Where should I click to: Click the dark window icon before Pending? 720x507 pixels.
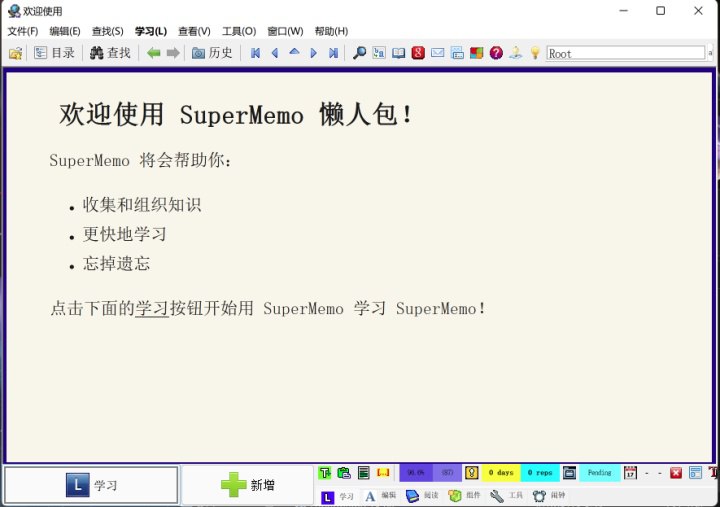click(x=569, y=473)
